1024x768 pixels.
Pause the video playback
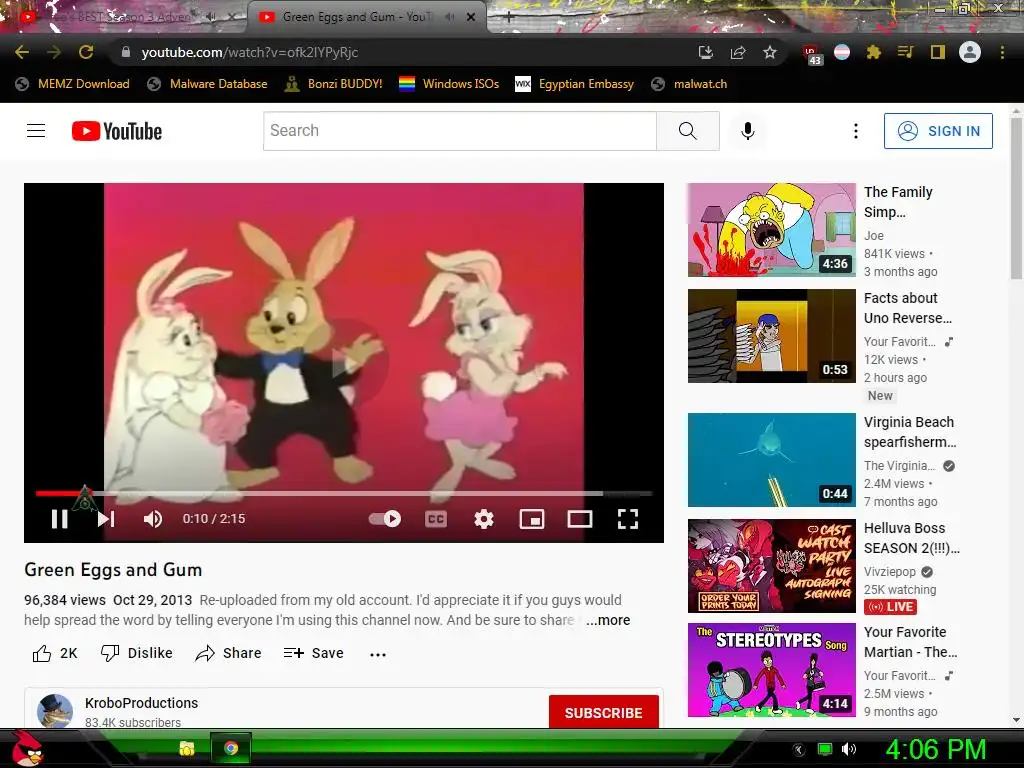tap(59, 519)
